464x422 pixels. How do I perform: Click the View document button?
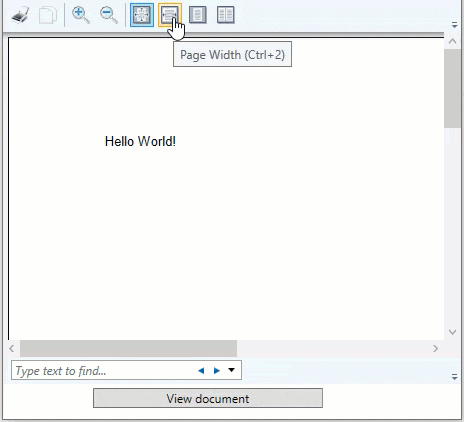(208, 398)
